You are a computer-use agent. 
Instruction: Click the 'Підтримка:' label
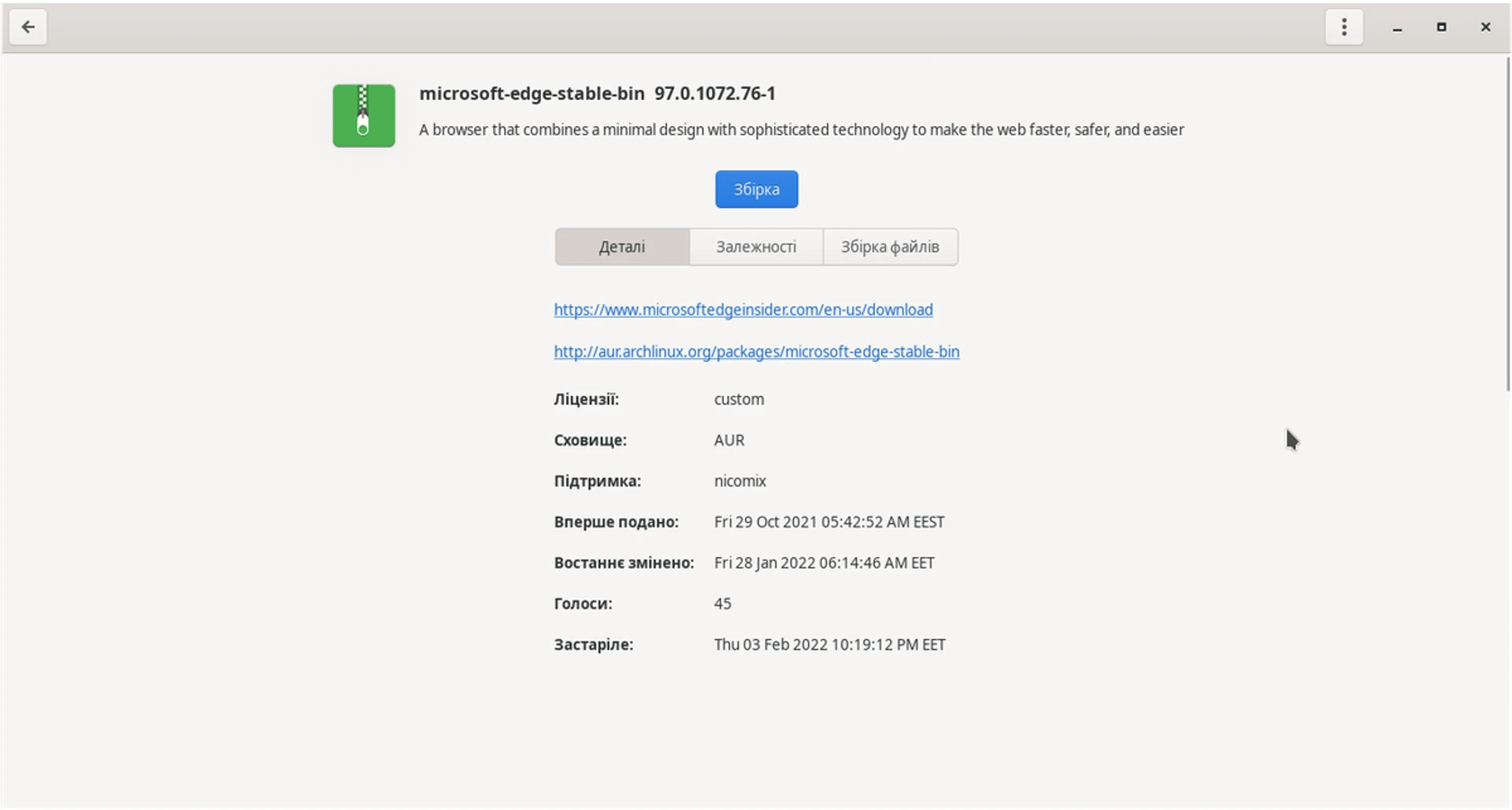point(598,481)
